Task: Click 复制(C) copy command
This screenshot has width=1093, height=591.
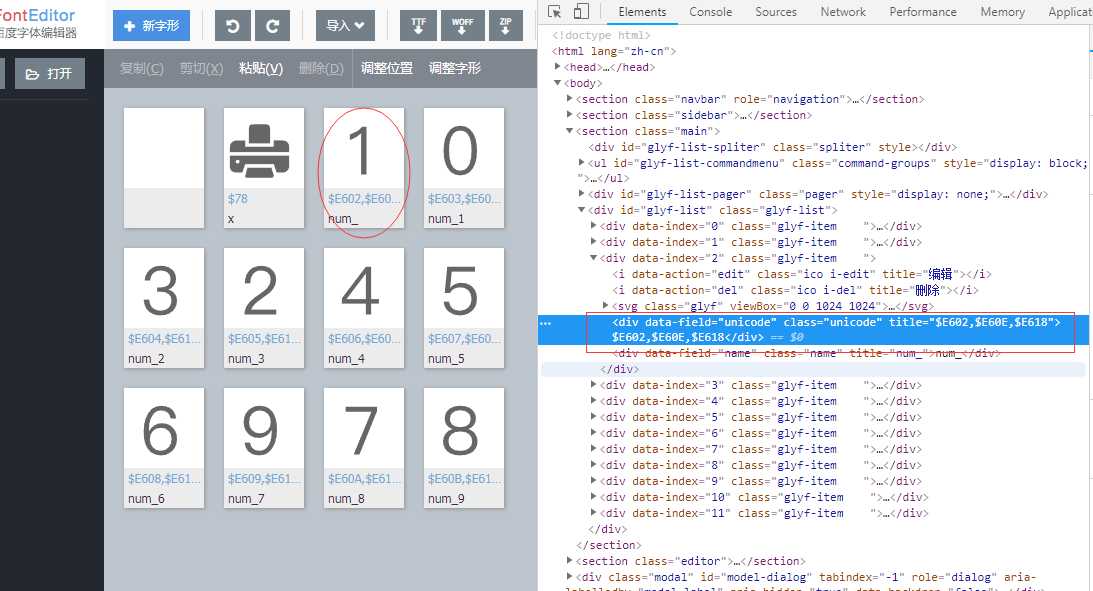Action: (x=142, y=68)
